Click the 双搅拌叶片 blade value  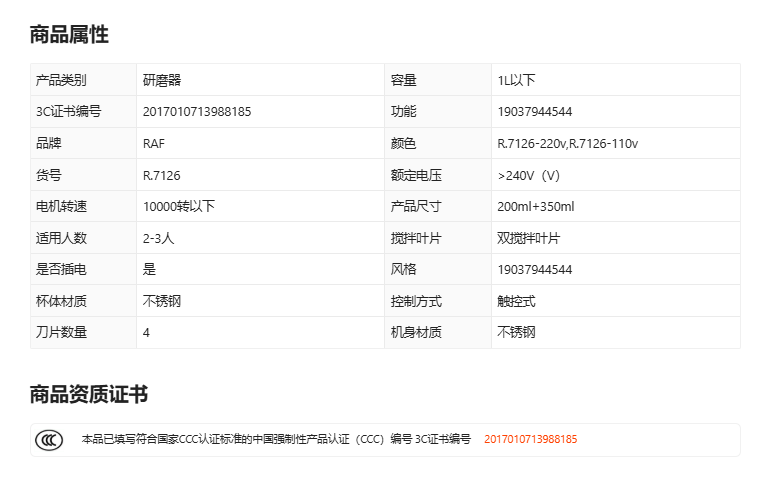coord(528,239)
